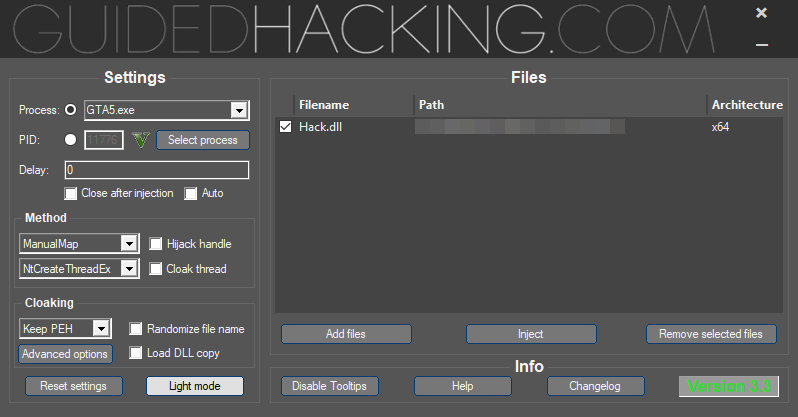Open the Changelog

point(595,386)
